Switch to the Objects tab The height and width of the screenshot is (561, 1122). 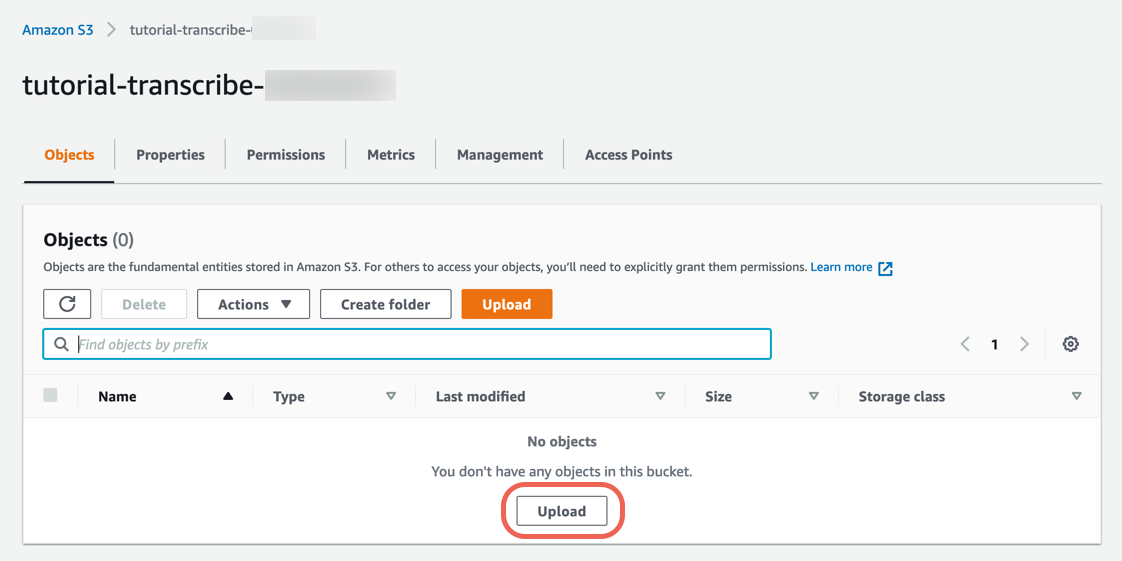69,155
